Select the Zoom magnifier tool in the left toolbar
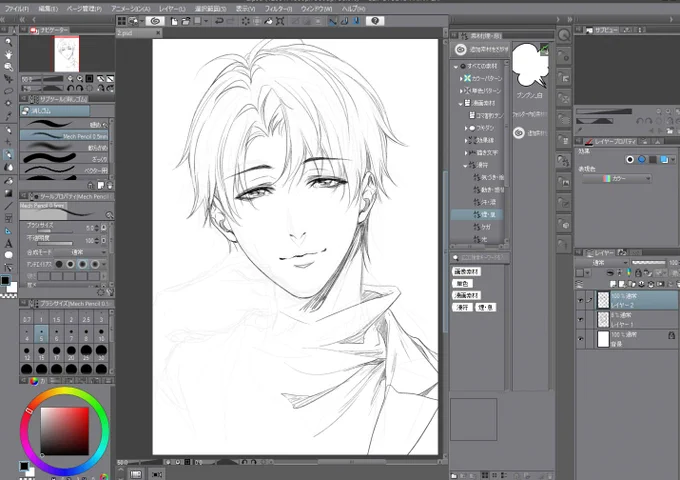The image size is (680, 480). [8, 42]
